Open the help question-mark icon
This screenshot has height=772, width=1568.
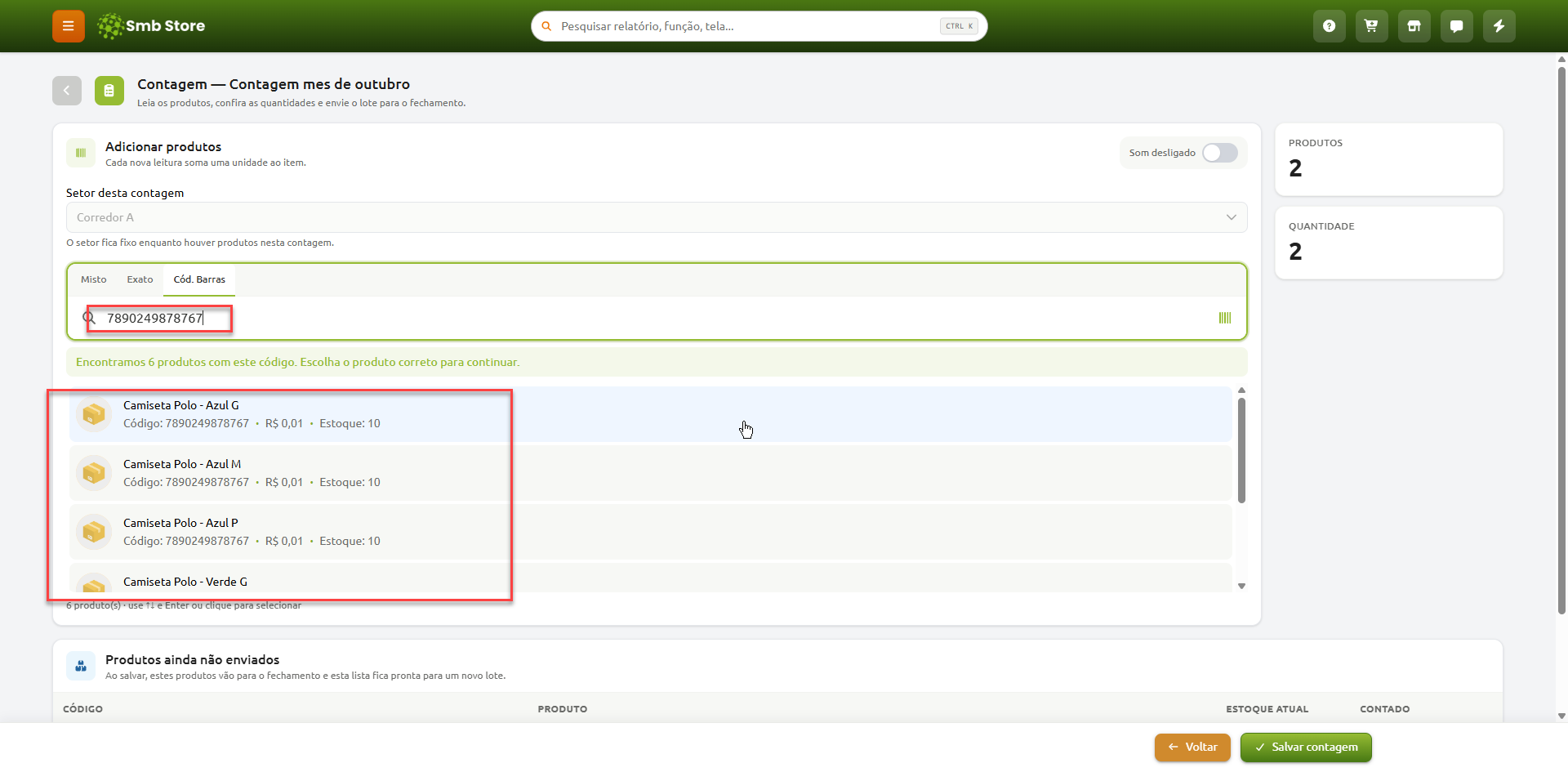point(1330,26)
